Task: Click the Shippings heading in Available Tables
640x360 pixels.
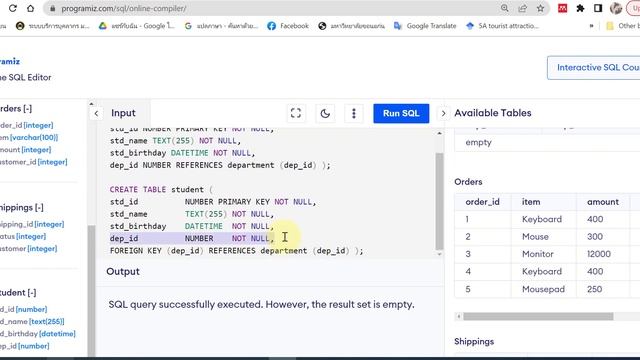Action: coord(474,341)
